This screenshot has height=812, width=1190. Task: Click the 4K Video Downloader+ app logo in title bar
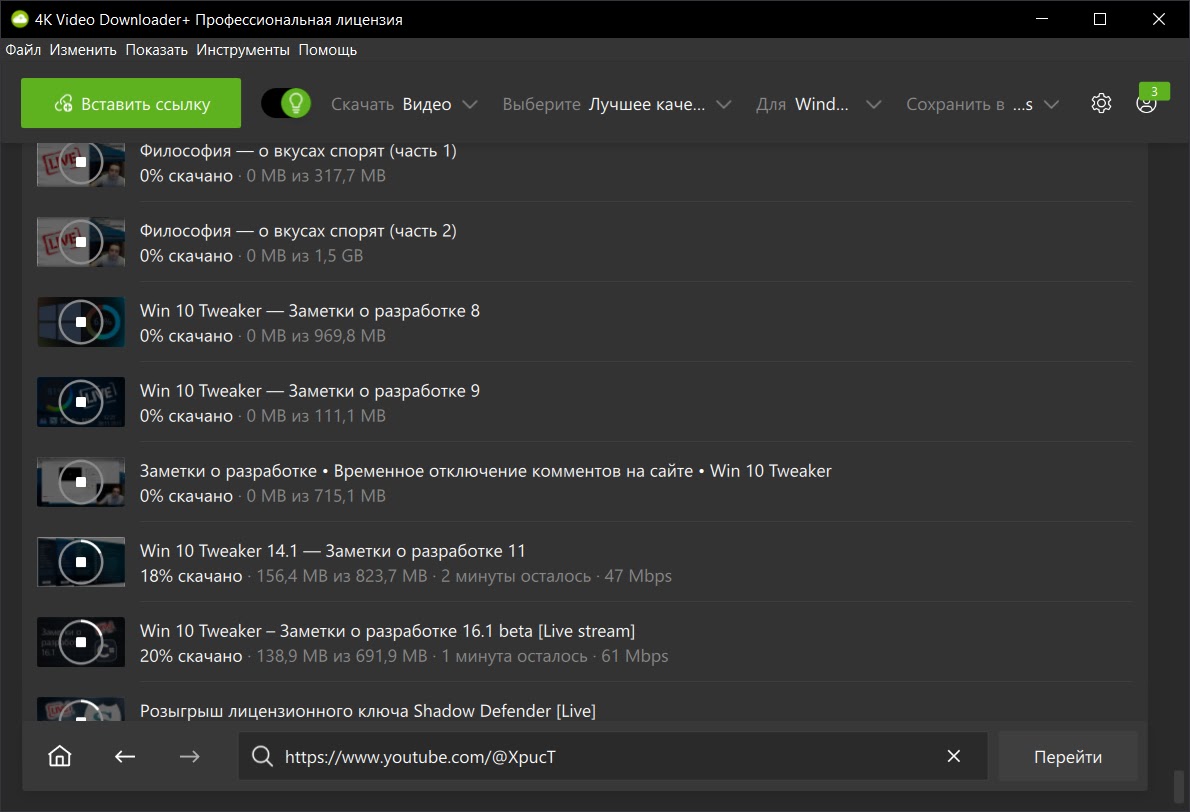(x=20, y=19)
